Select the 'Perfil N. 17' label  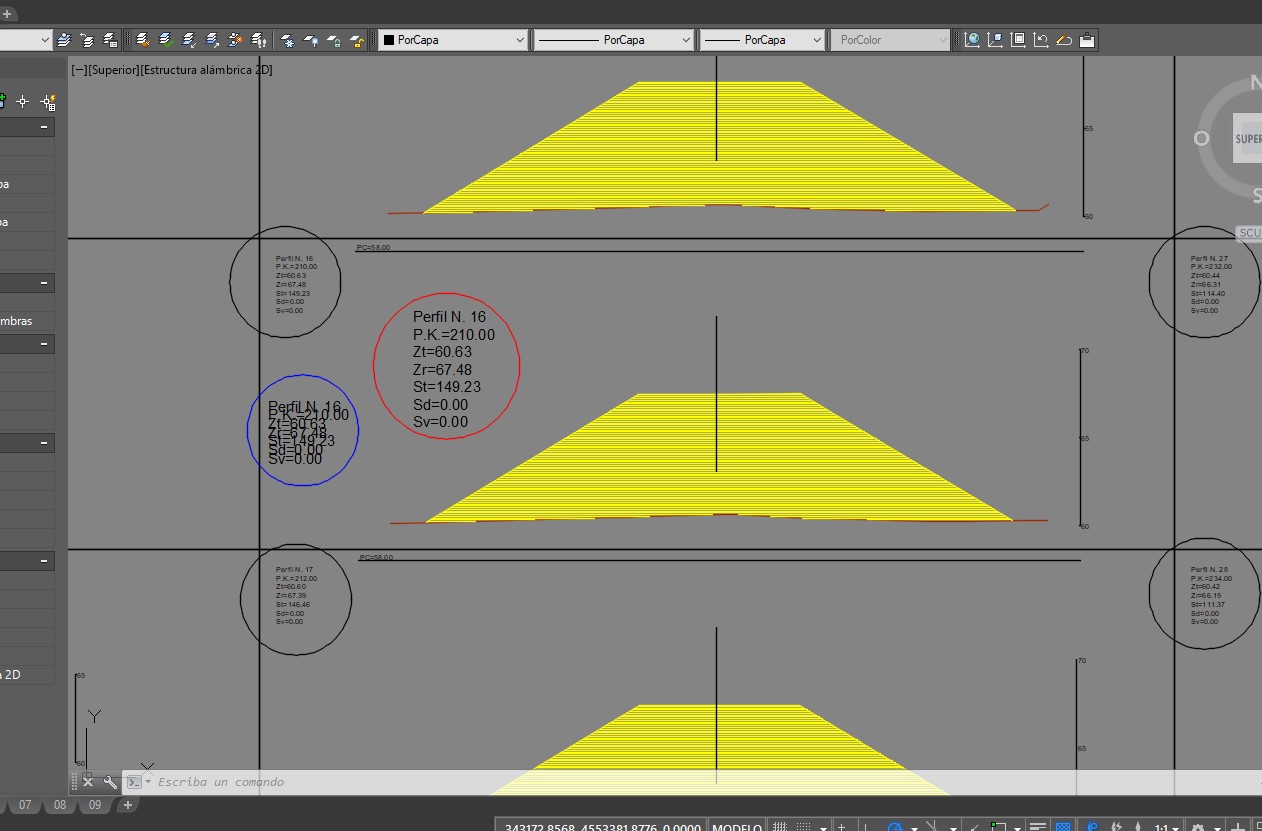[x=295, y=570]
